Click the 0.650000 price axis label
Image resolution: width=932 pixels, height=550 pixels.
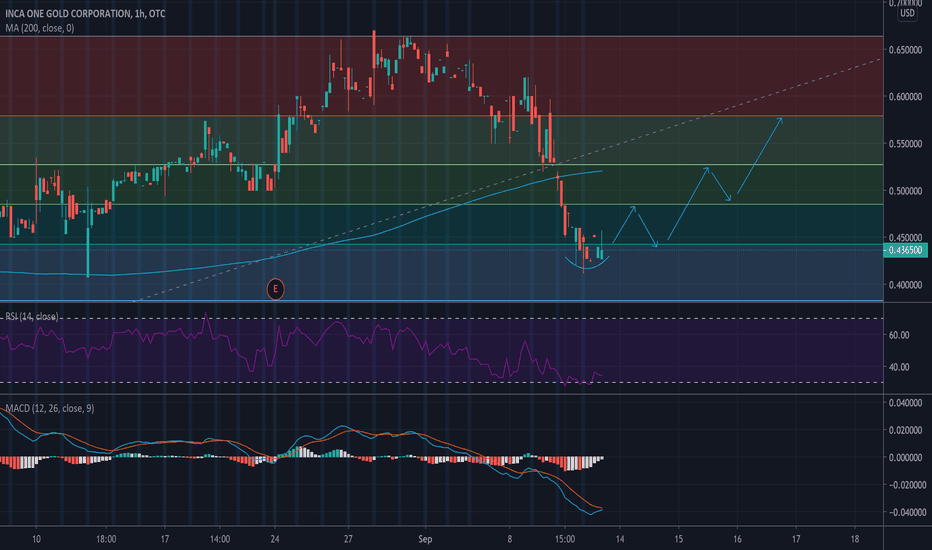(905, 50)
